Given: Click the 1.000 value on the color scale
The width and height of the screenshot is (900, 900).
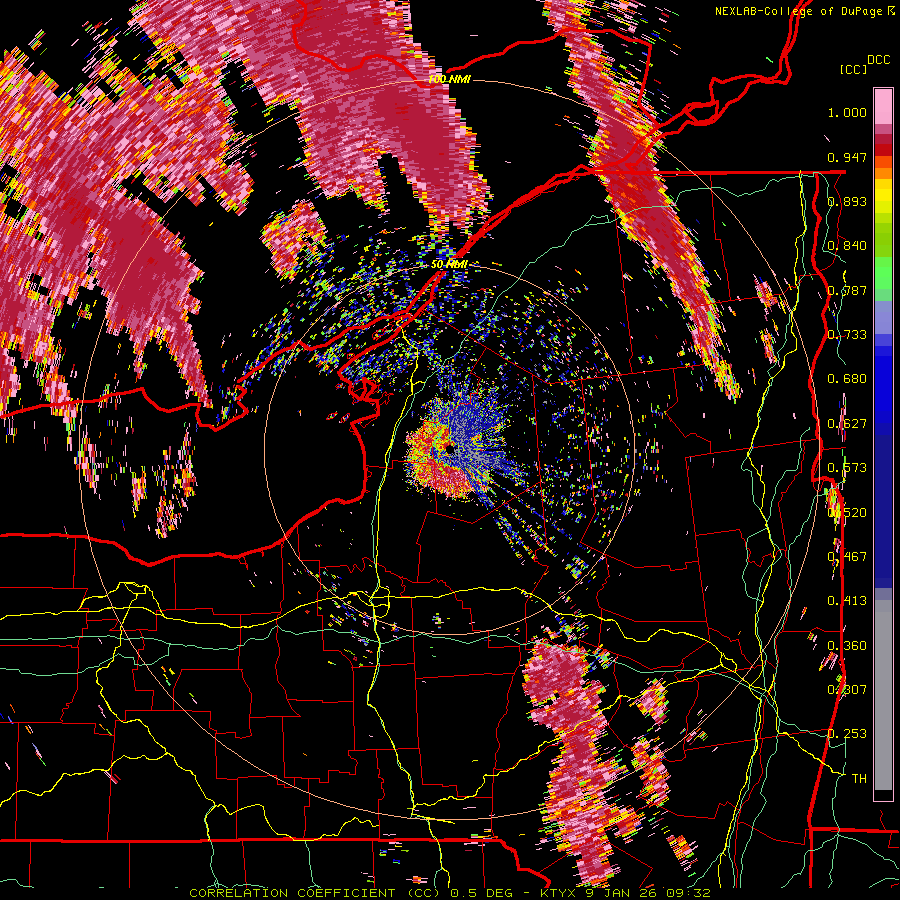Looking at the screenshot, I should (847, 112).
